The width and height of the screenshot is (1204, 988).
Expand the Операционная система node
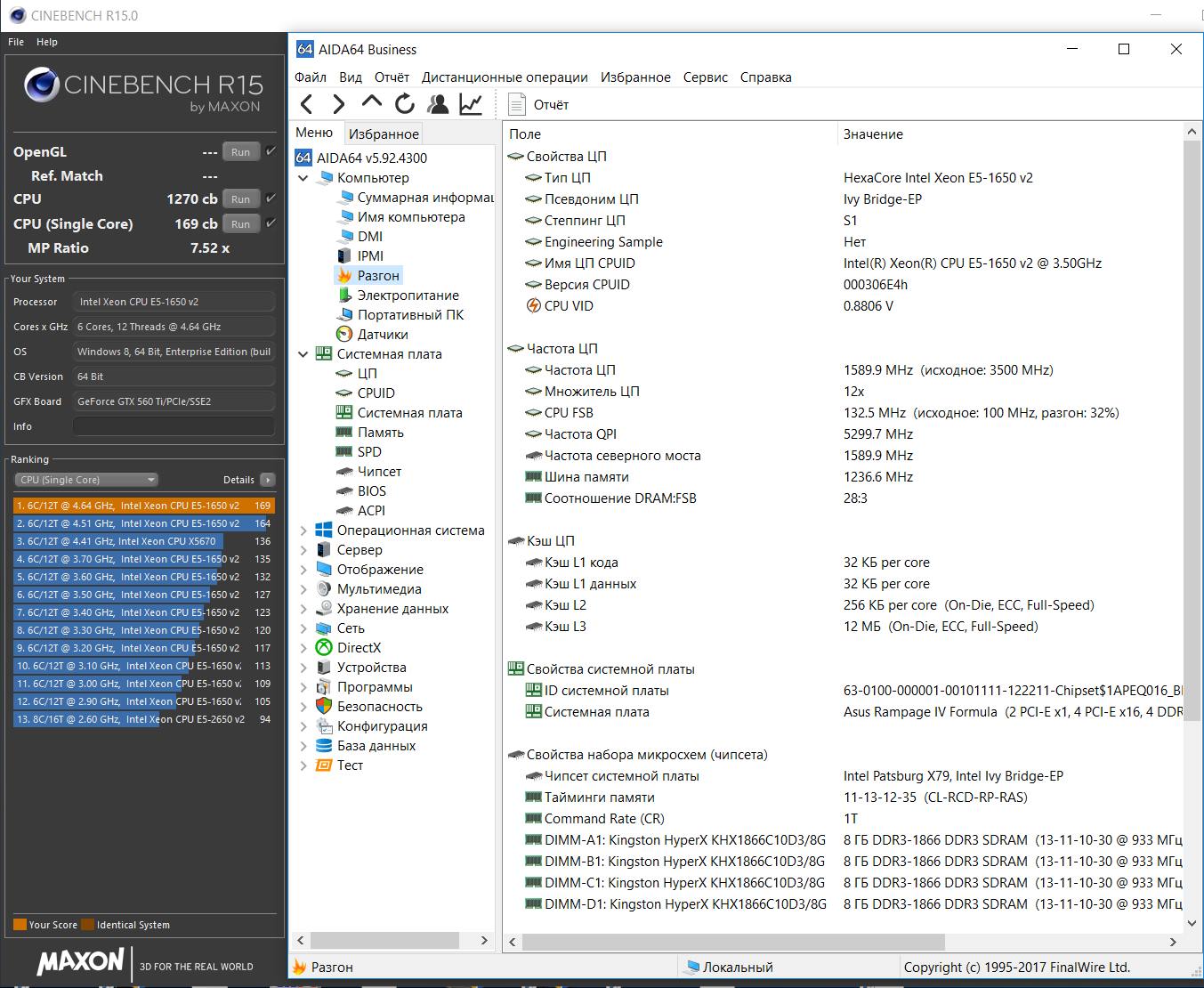pos(303,530)
